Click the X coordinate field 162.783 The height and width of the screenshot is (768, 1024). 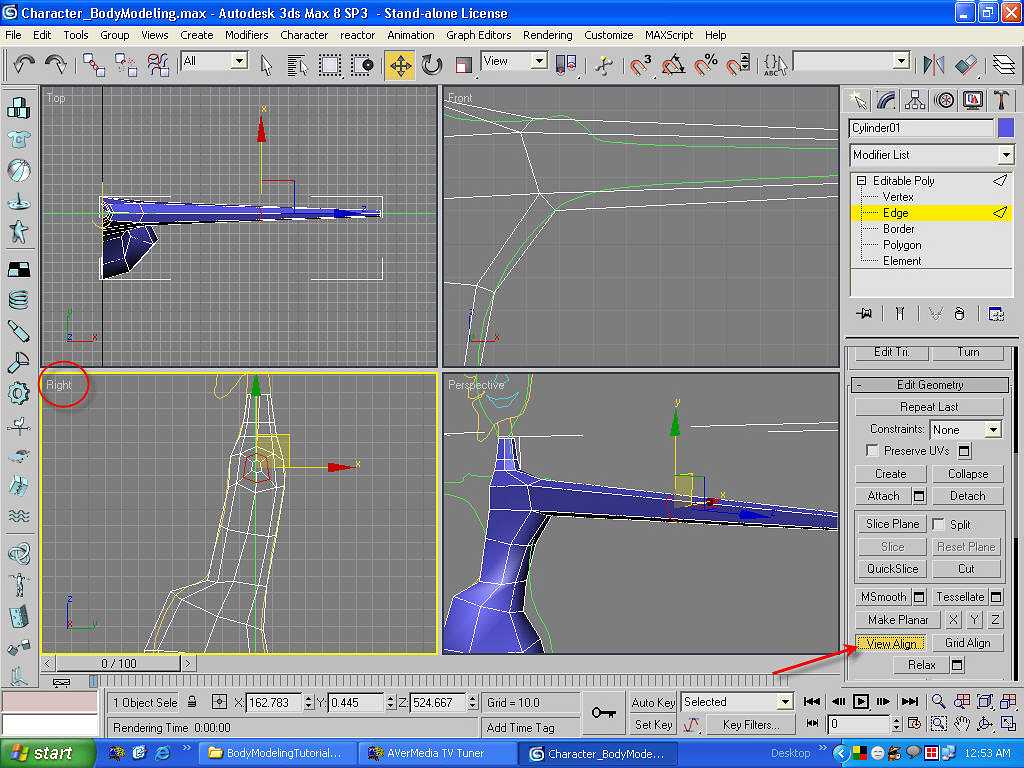tap(274, 703)
